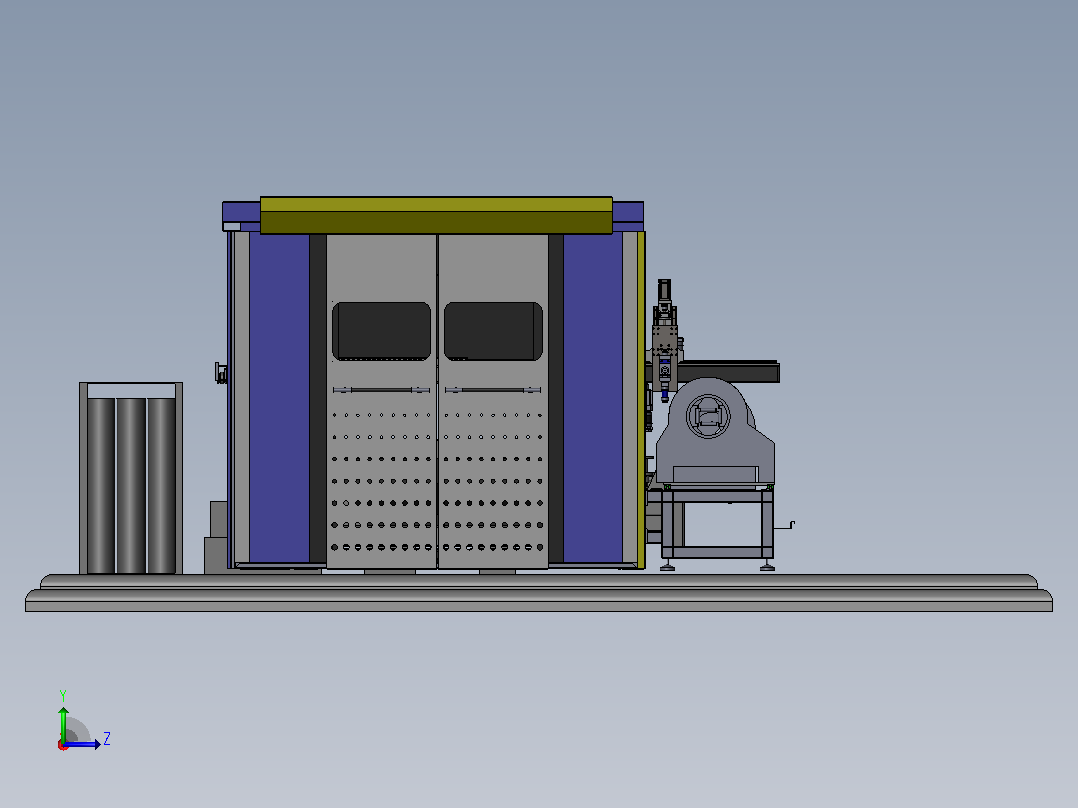Select the horizontal dark beam beside the tool head

[x=730, y=371]
